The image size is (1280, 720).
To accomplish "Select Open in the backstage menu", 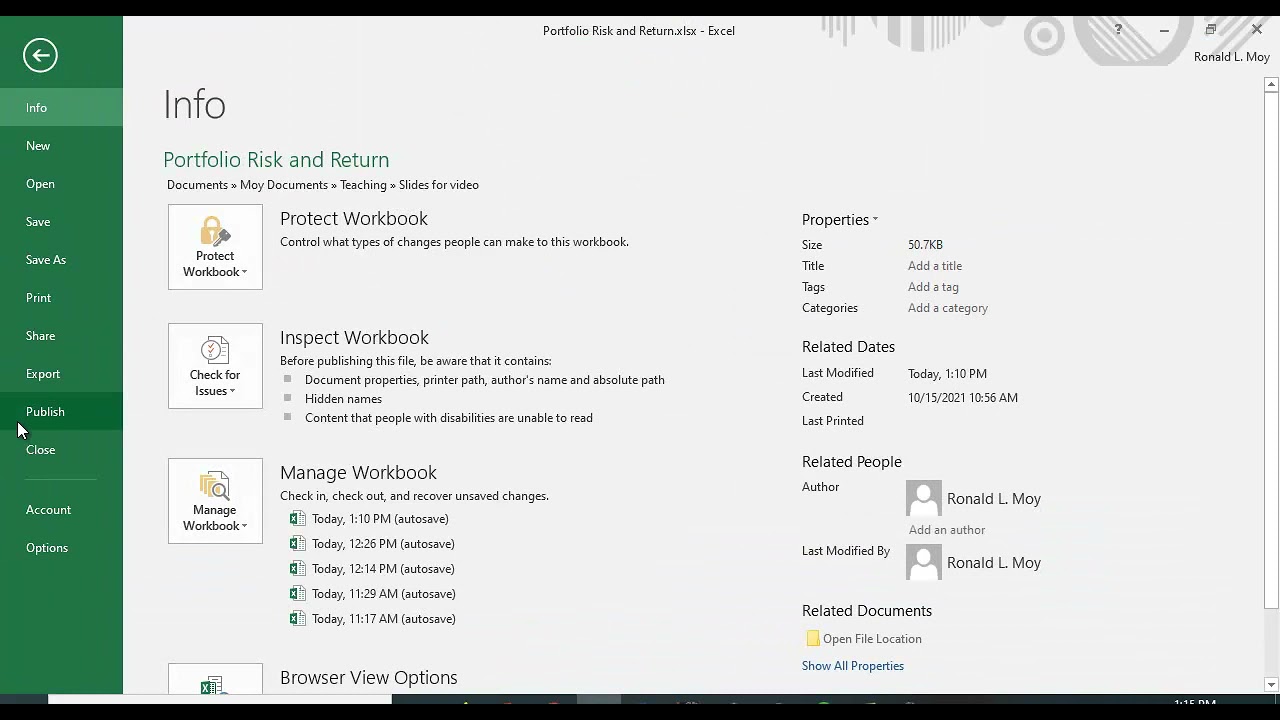I will pos(61,184).
